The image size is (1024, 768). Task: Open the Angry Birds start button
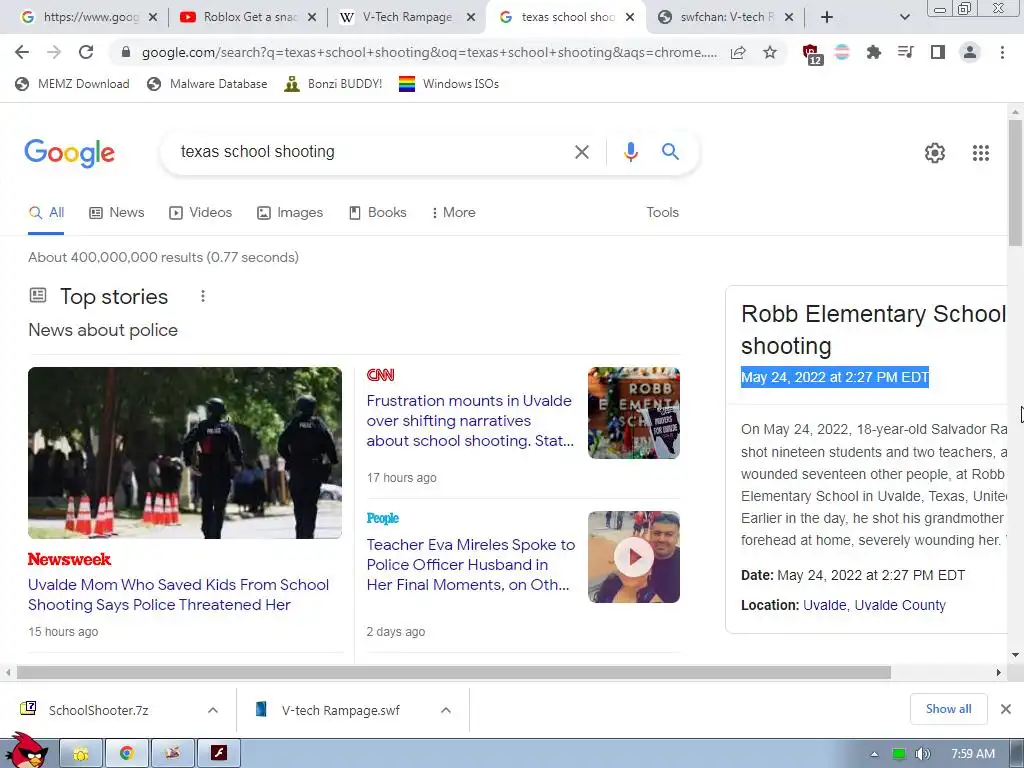pos(27,751)
